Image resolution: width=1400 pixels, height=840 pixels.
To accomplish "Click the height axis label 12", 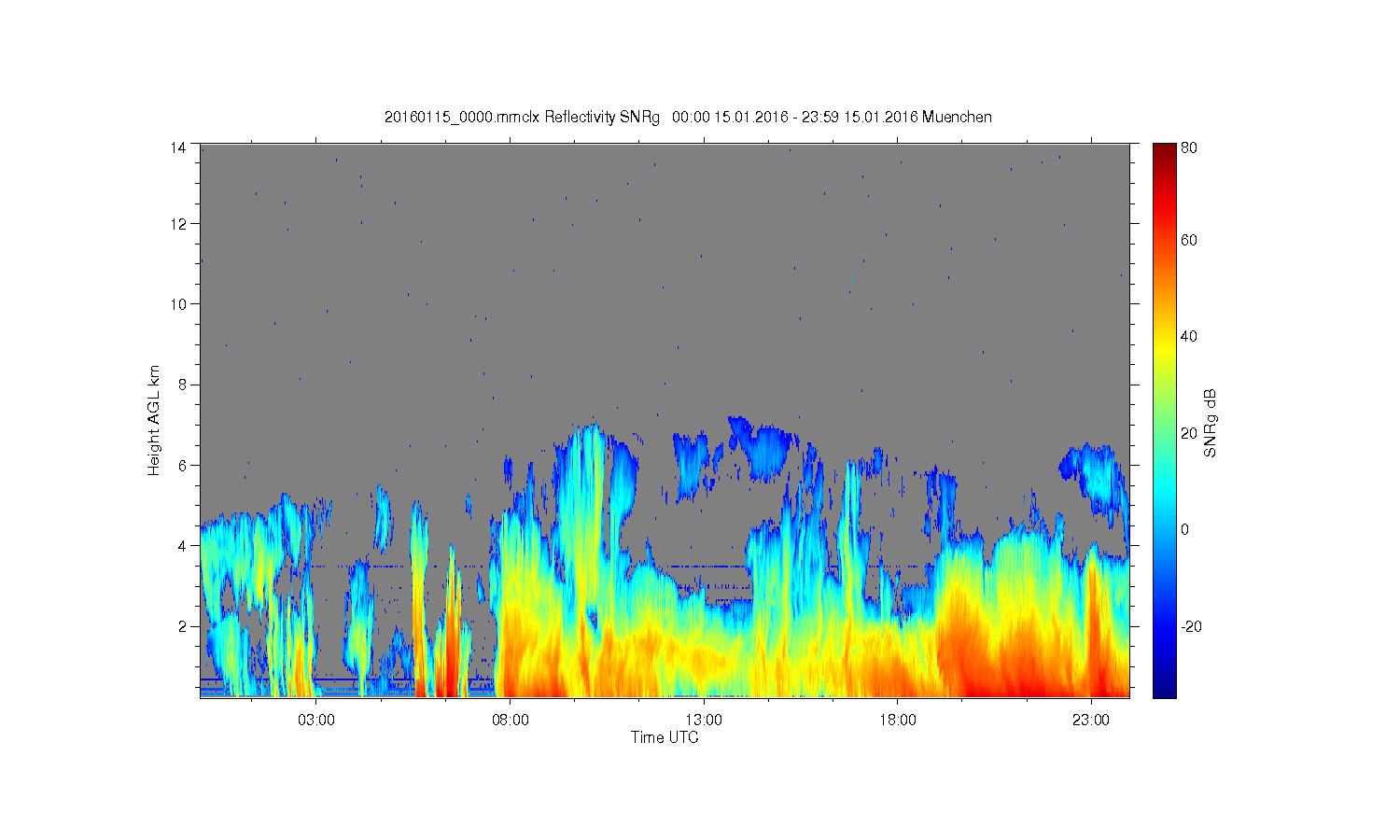I will pos(177,224).
